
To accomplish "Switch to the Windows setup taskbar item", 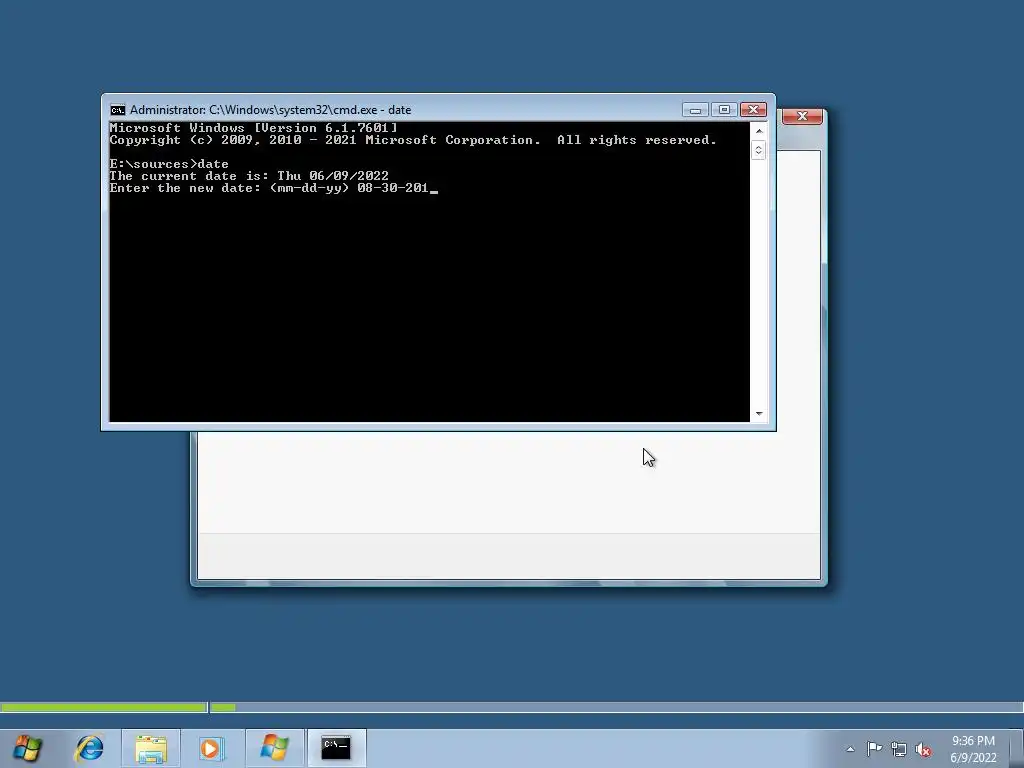I will coord(274,748).
